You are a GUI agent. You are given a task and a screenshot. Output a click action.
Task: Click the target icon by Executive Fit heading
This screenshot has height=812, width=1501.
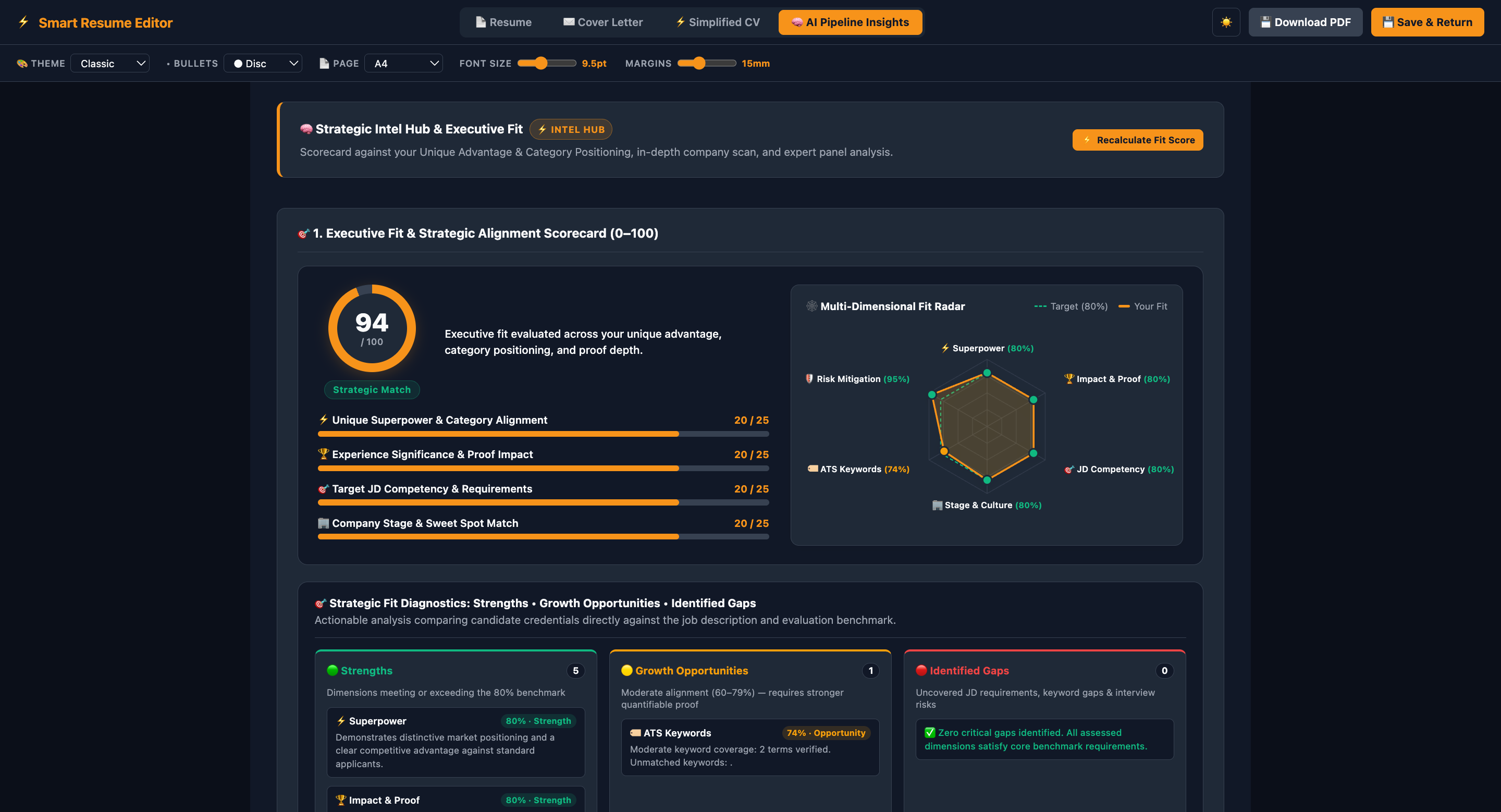coord(303,233)
